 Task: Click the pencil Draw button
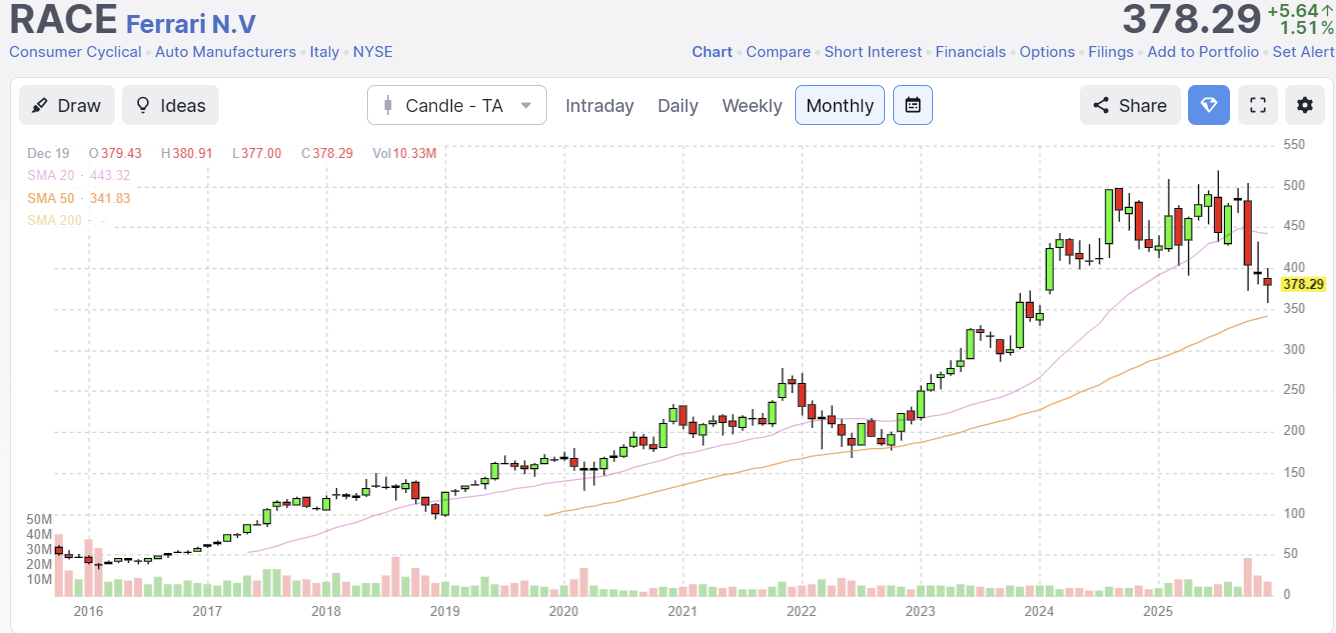66,105
